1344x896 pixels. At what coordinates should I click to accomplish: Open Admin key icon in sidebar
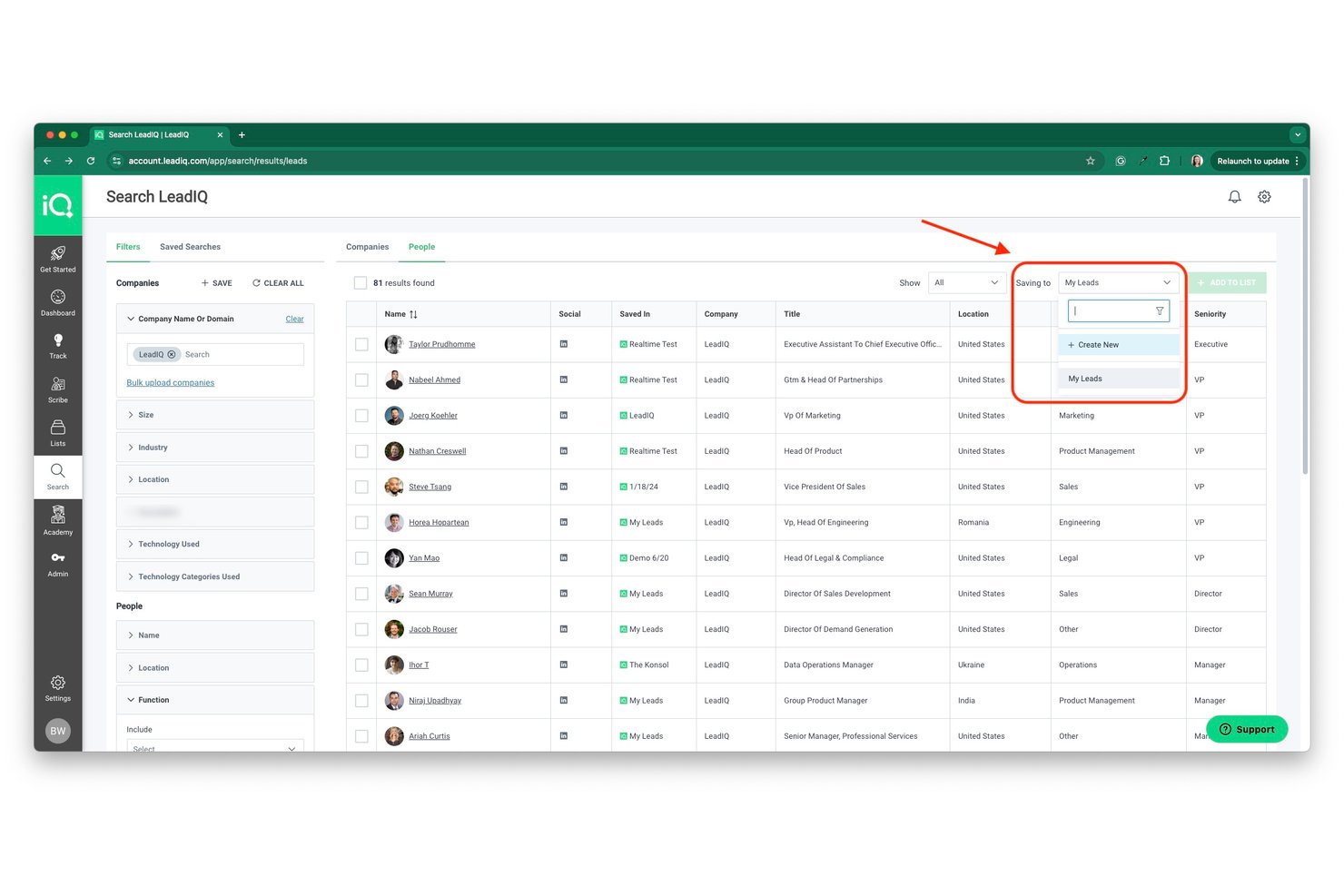pos(57,564)
